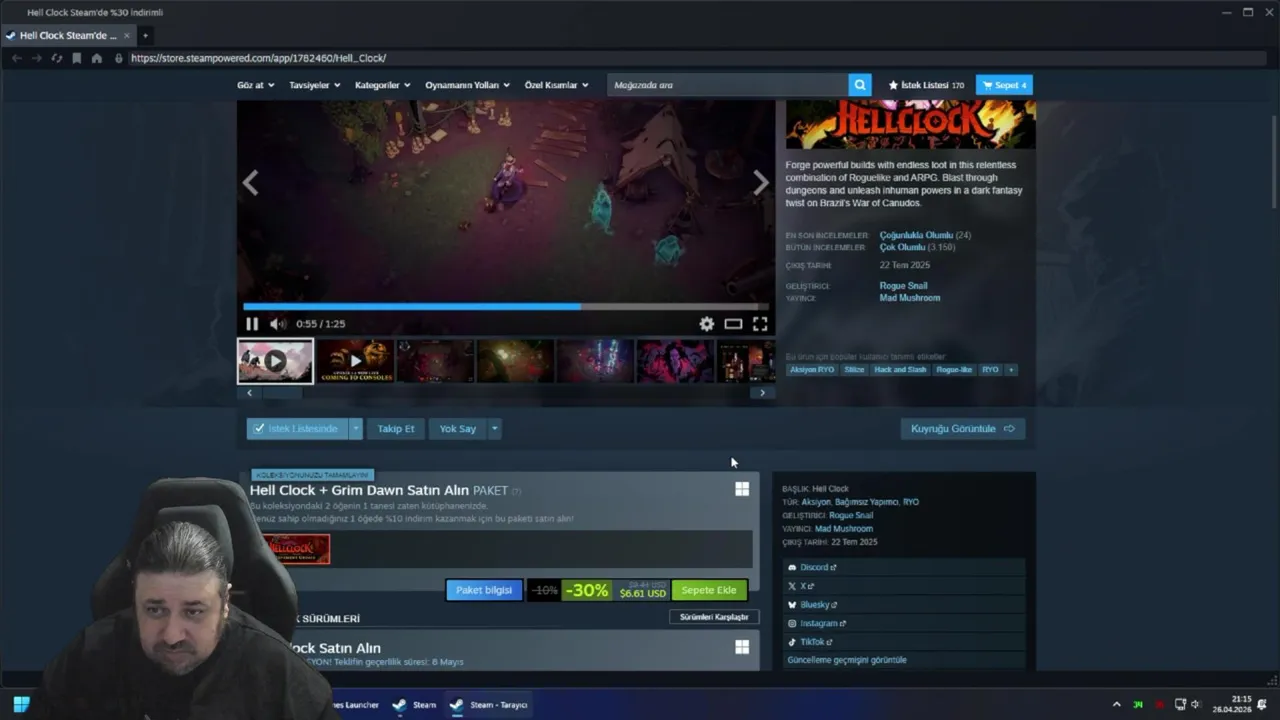The height and width of the screenshot is (720, 1280).
Task: Open the Oynamanın Yolları menu
Action: [467, 85]
